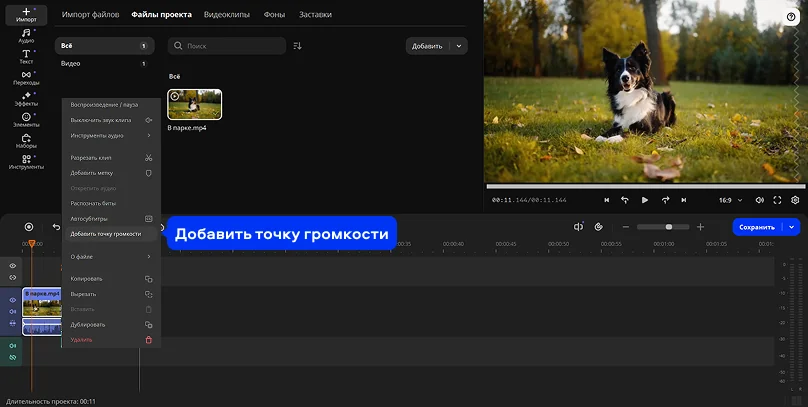Screen dimensions: 808x407
Task: Click the sort order icon next to search
Action: pyautogui.click(x=297, y=46)
